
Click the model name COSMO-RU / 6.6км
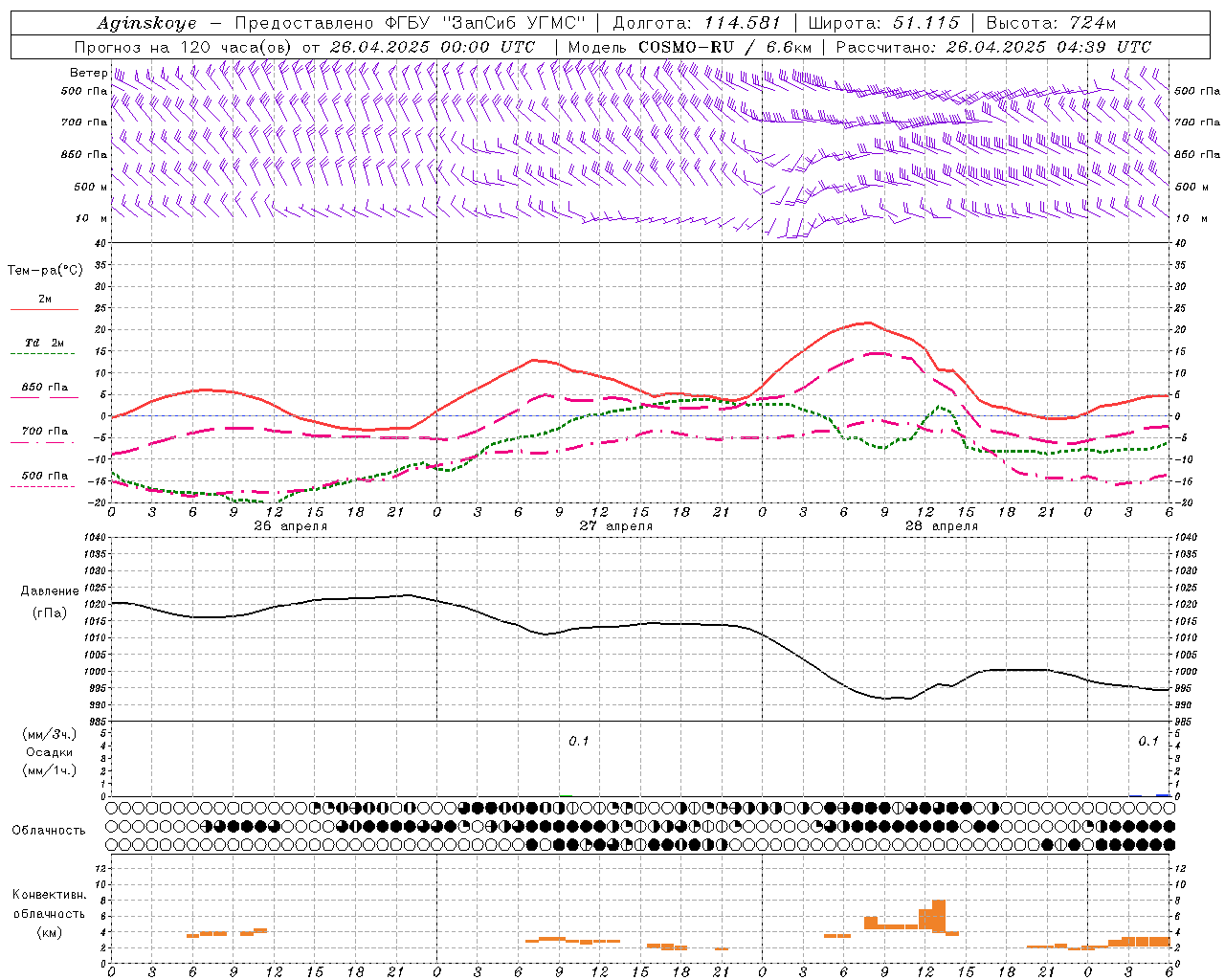coord(724,47)
